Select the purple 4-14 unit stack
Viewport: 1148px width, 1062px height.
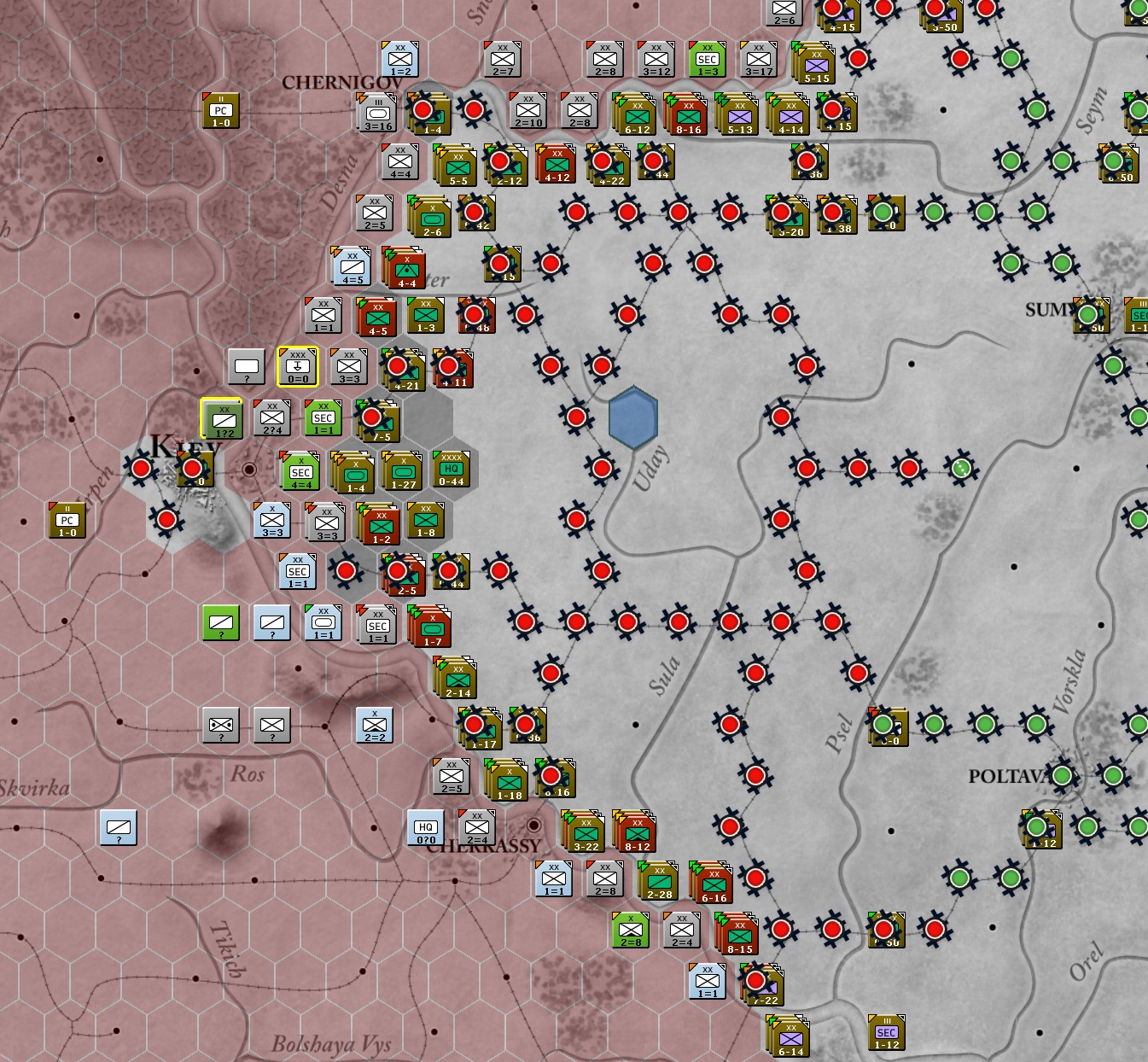click(788, 114)
